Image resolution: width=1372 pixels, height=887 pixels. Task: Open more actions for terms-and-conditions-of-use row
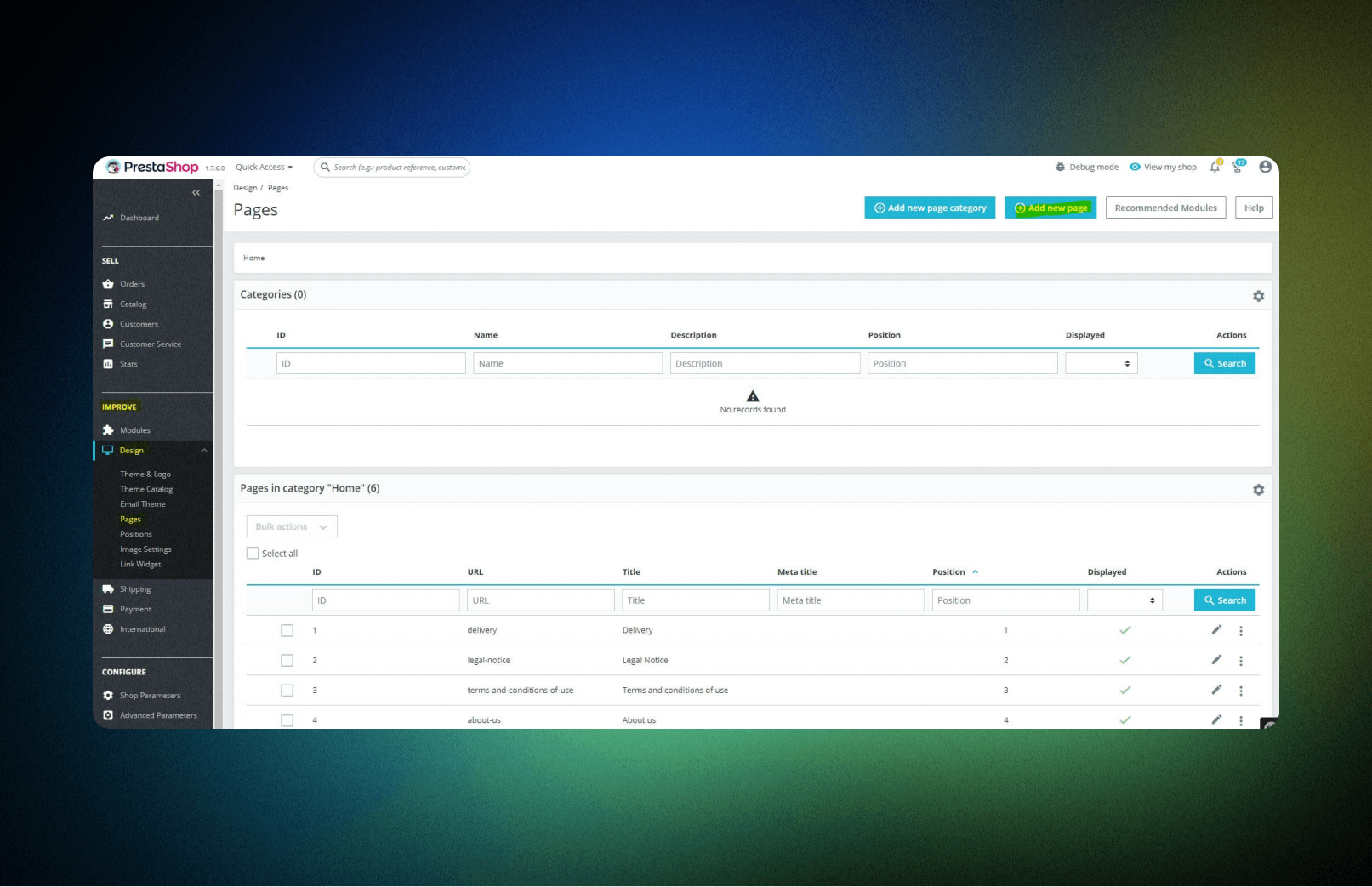coord(1241,691)
